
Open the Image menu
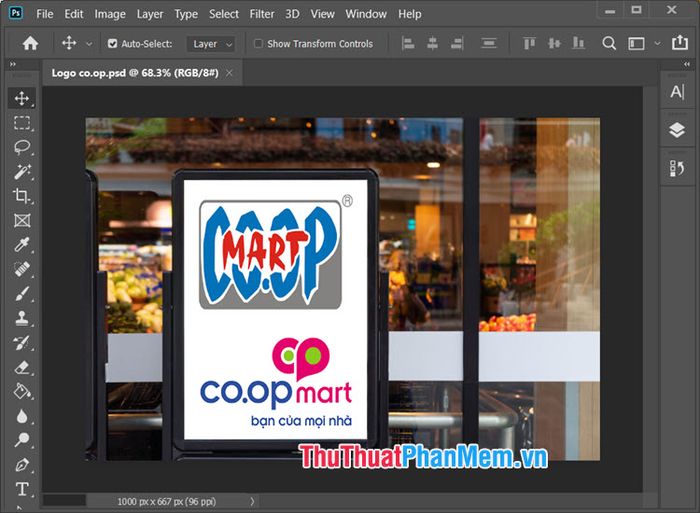coord(110,14)
